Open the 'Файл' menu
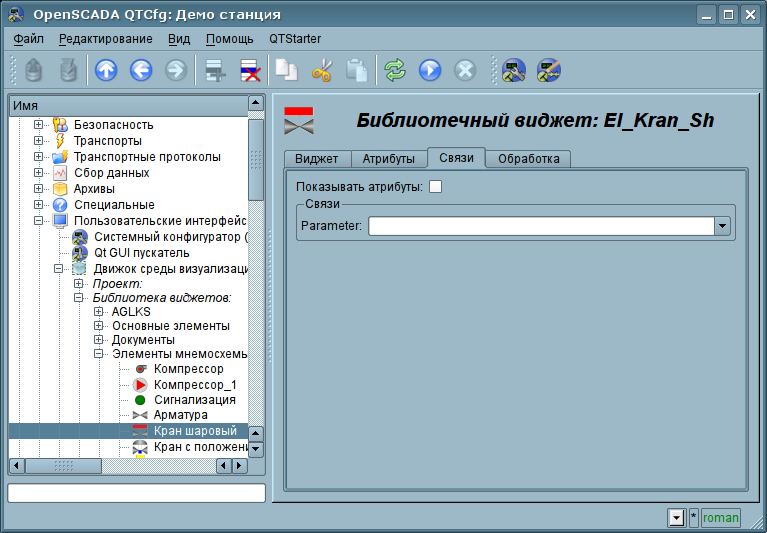 (x=29, y=39)
